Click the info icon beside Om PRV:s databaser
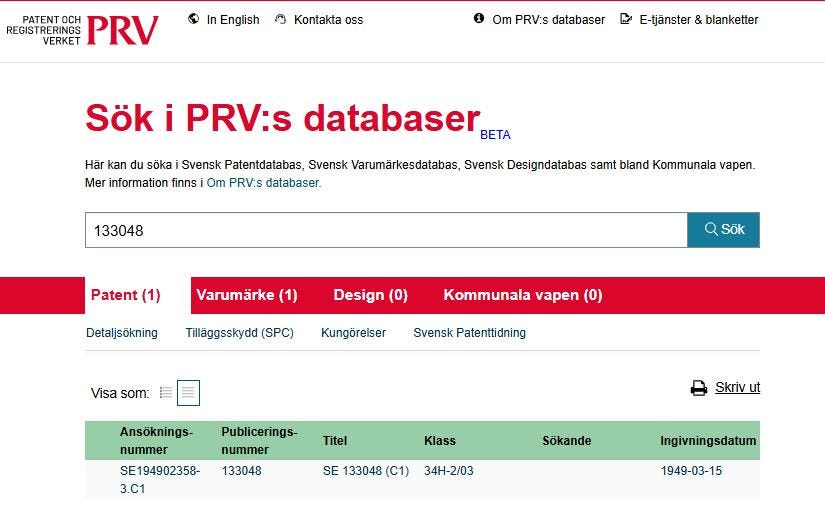The height and width of the screenshot is (526, 825). 479,18
